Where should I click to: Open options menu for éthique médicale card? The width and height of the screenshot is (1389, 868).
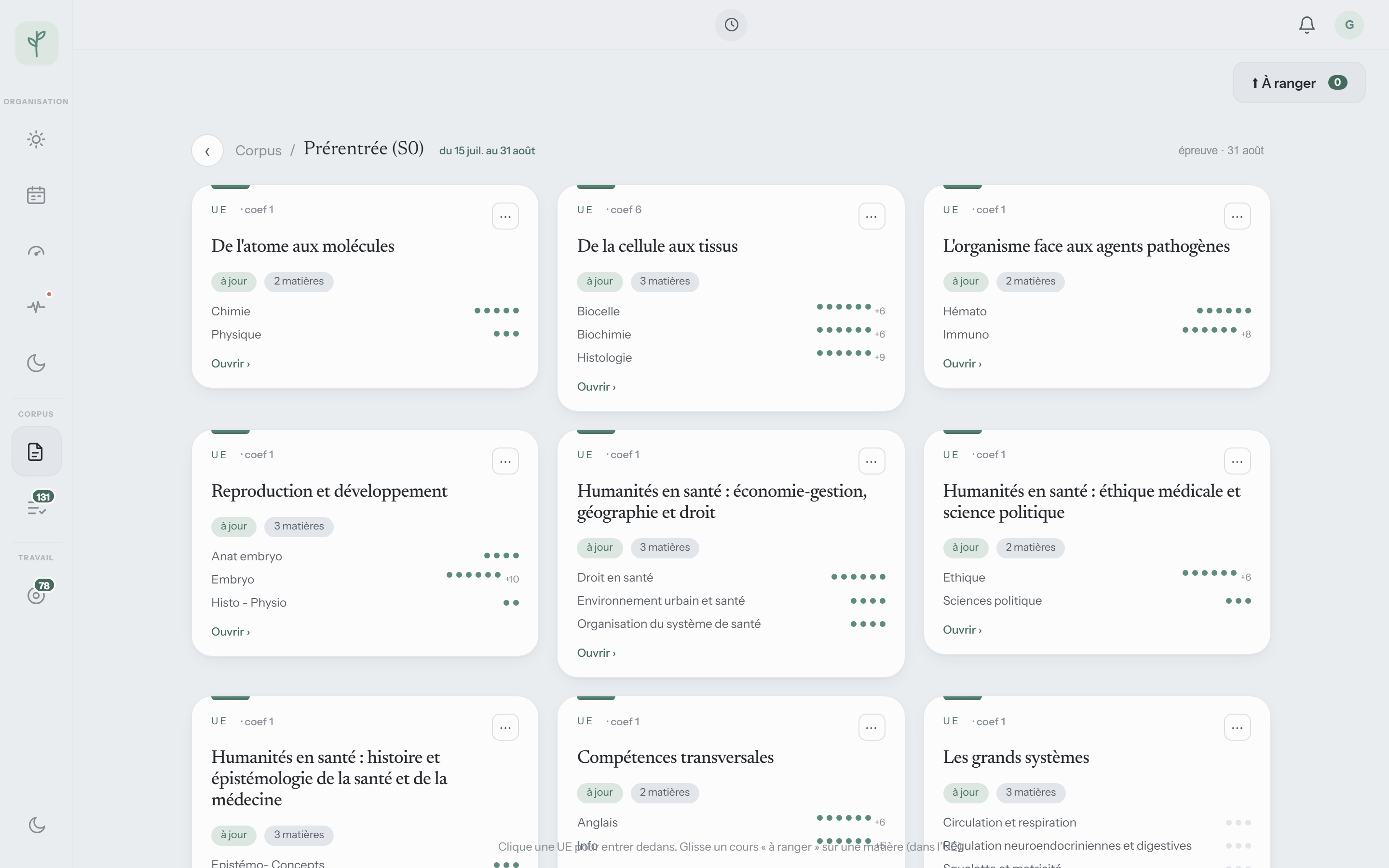tap(1237, 461)
